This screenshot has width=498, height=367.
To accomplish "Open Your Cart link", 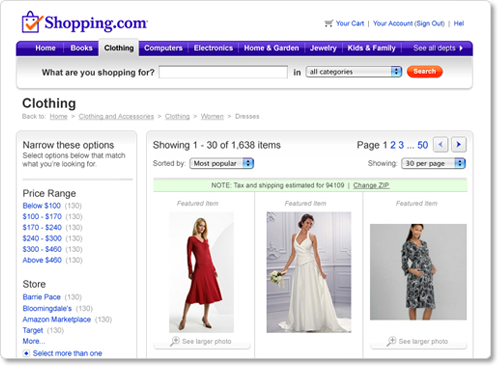I will click(x=350, y=23).
